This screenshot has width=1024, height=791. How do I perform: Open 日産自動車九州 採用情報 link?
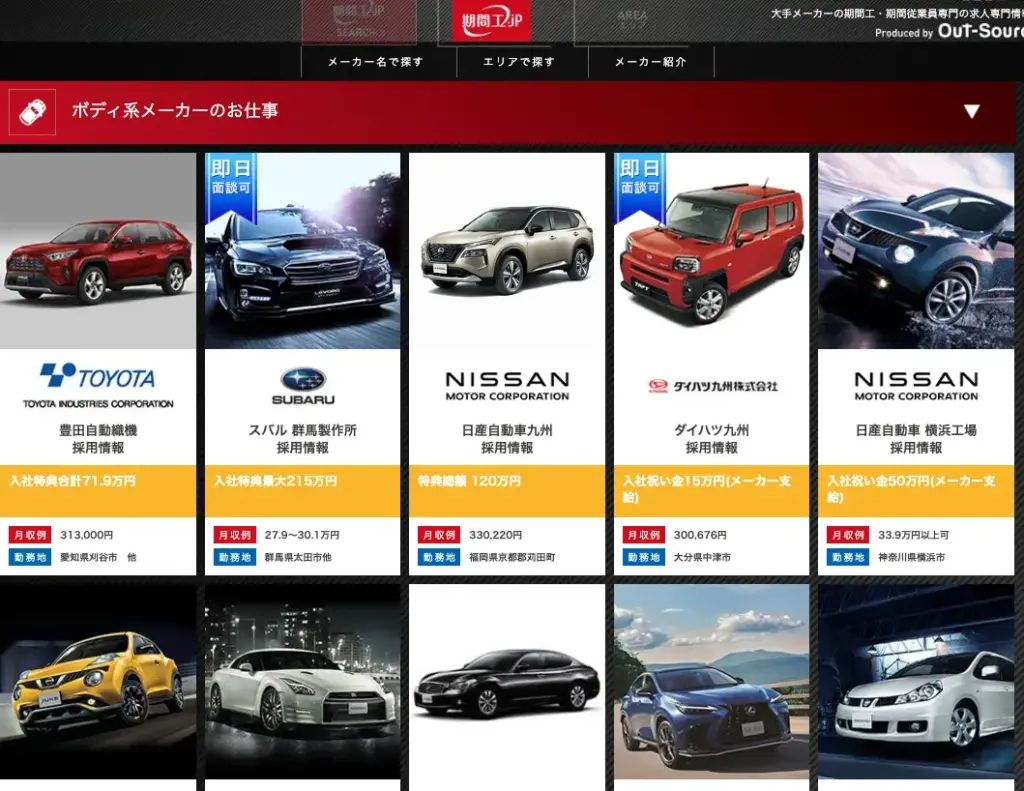[507, 439]
